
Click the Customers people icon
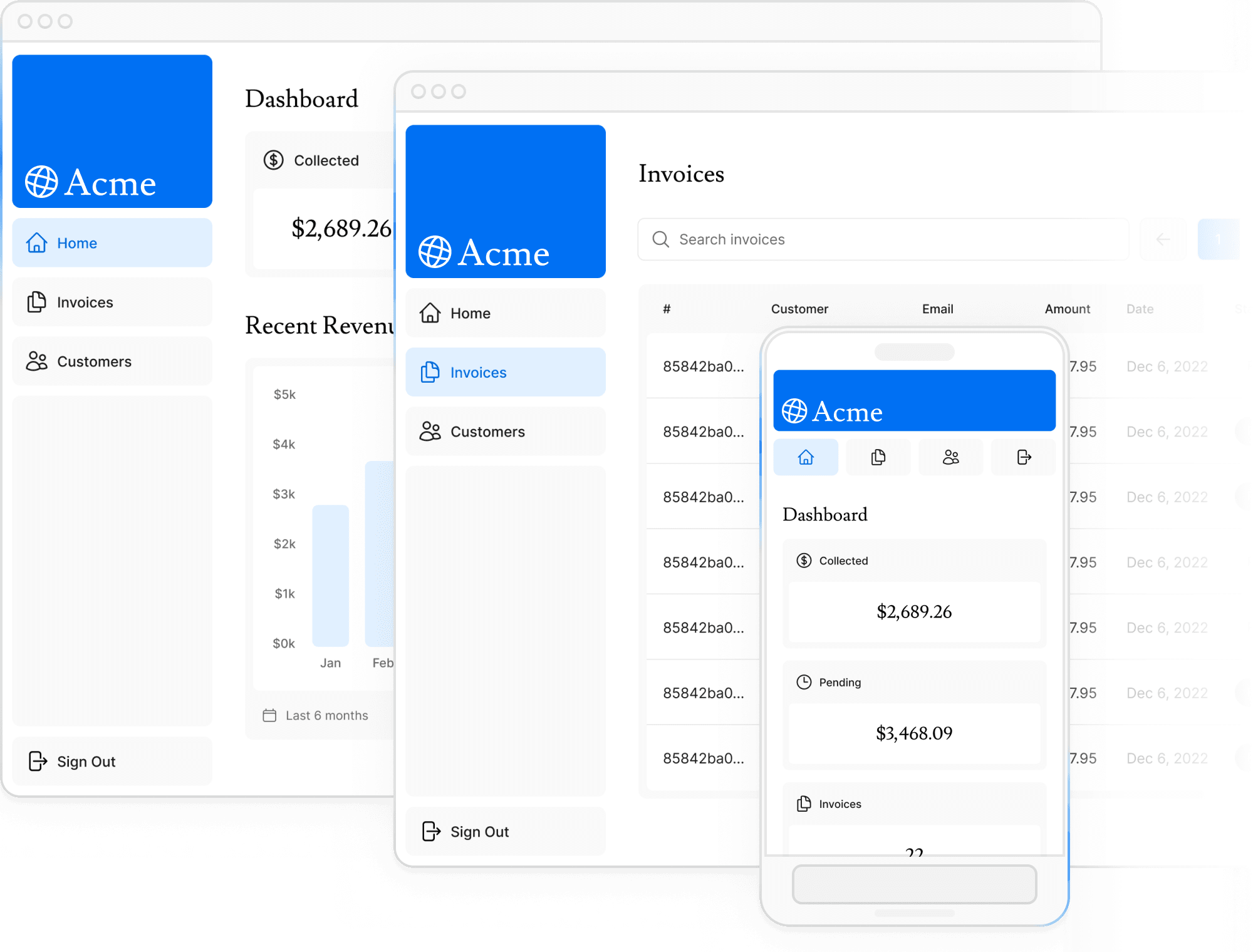[x=37, y=361]
